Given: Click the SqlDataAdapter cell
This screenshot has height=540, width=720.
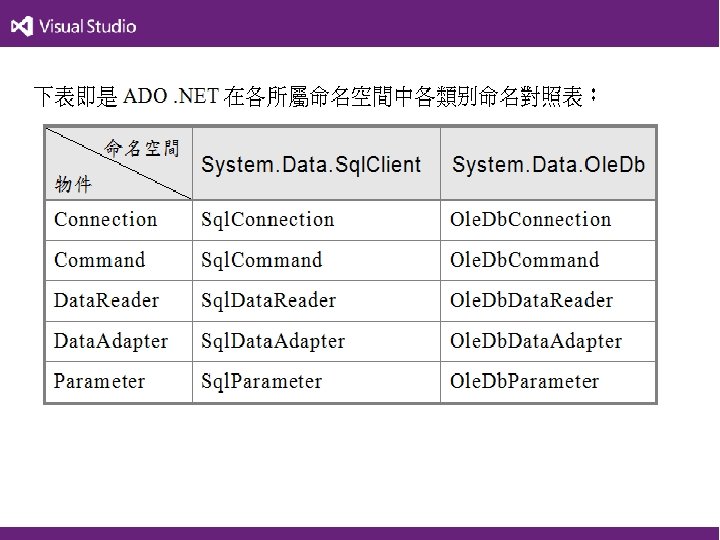Looking at the screenshot, I should pos(273,341).
